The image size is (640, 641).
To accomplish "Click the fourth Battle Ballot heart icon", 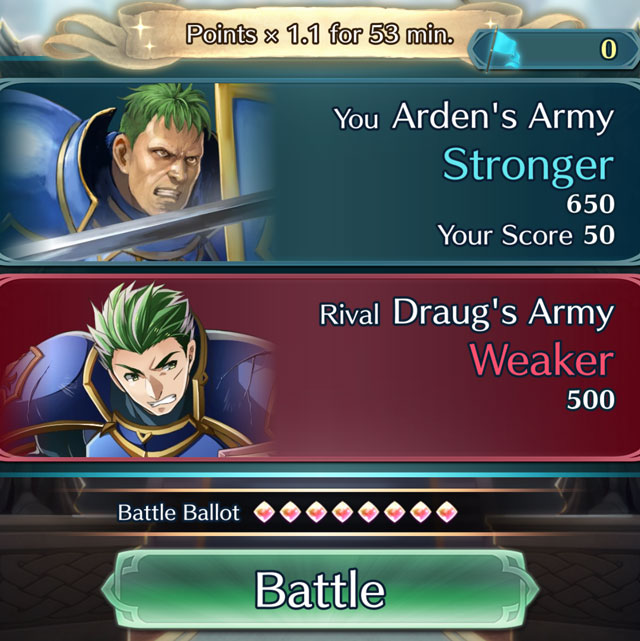I will click(342, 512).
